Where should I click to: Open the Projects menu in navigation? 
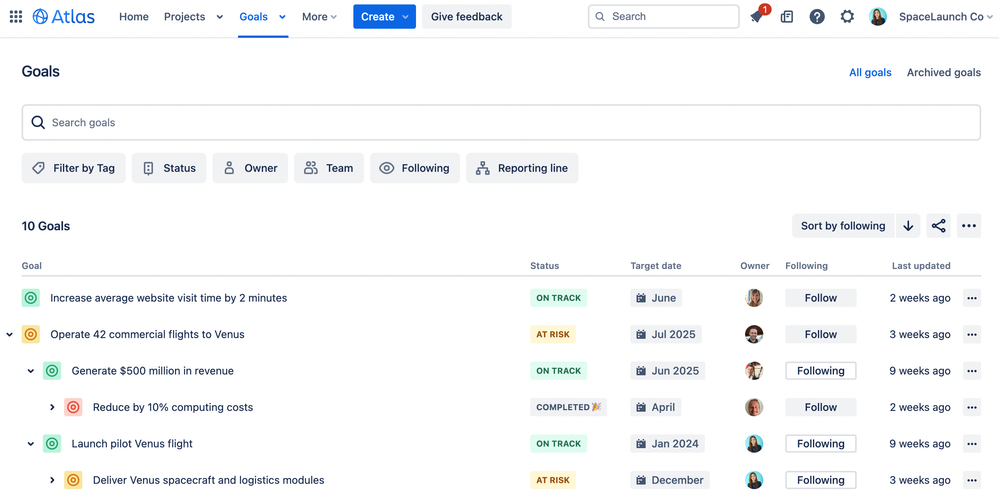[194, 17]
